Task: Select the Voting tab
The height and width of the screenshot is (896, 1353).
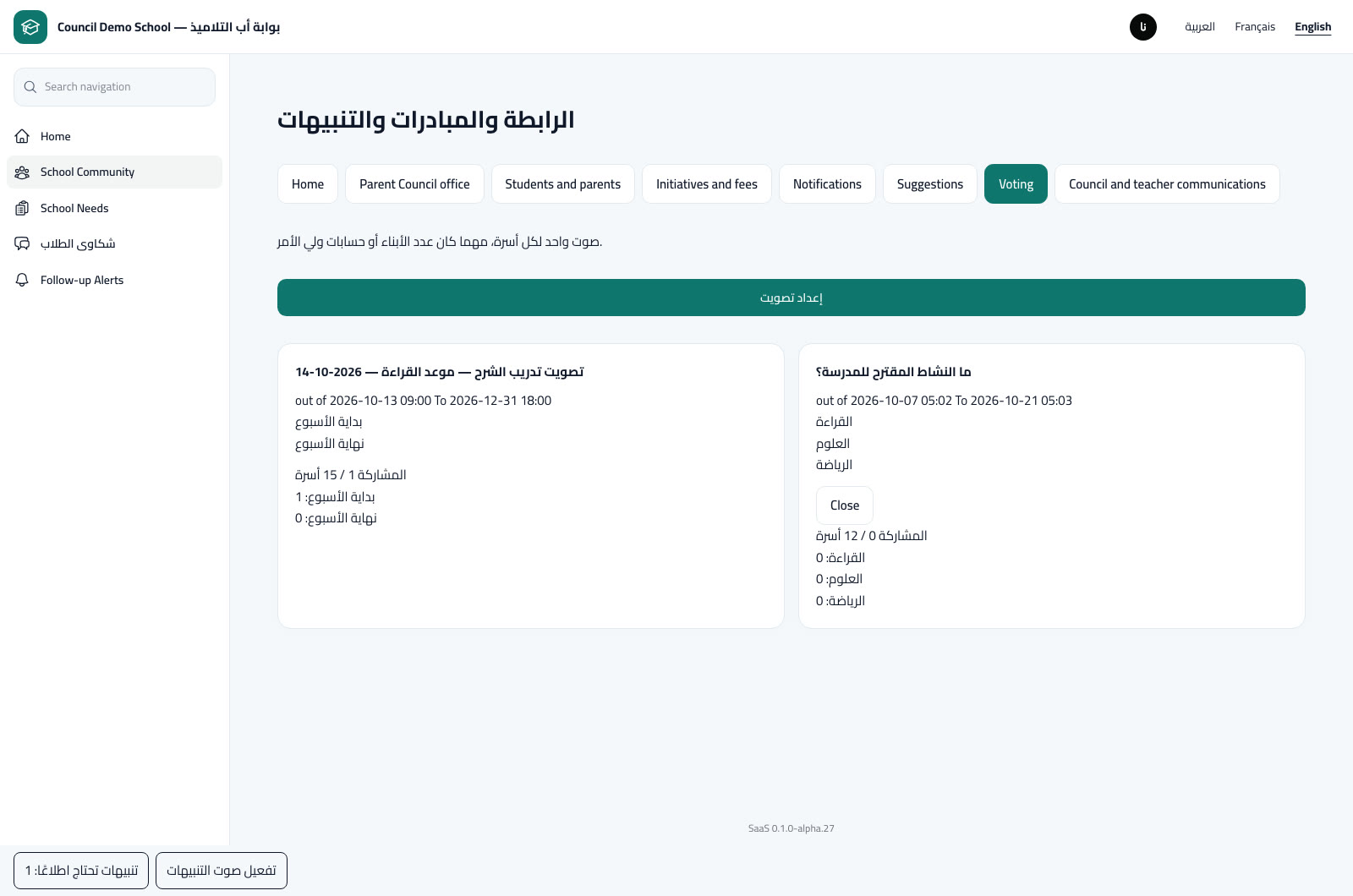Action: tap(1016, 184)
